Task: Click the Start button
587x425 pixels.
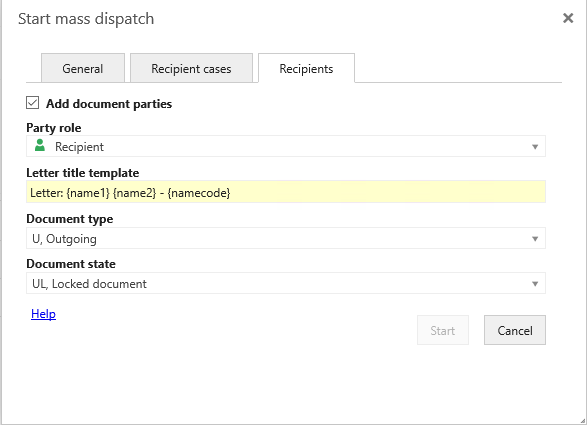Action: pos(443,330)
